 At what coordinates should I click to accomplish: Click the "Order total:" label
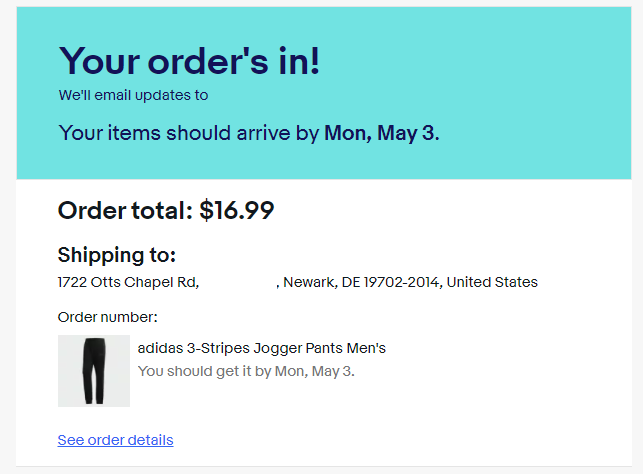pyautogui.click(x=125, y=210)
